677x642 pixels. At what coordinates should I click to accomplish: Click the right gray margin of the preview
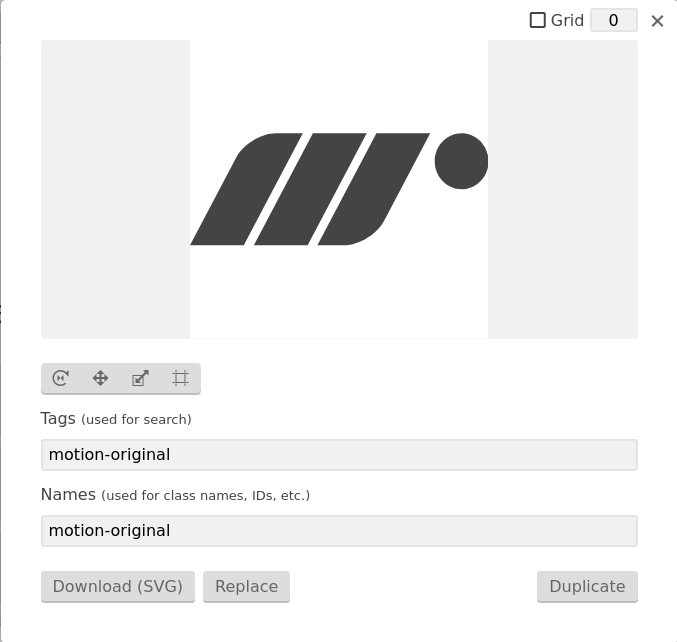[x=563, y=189]
